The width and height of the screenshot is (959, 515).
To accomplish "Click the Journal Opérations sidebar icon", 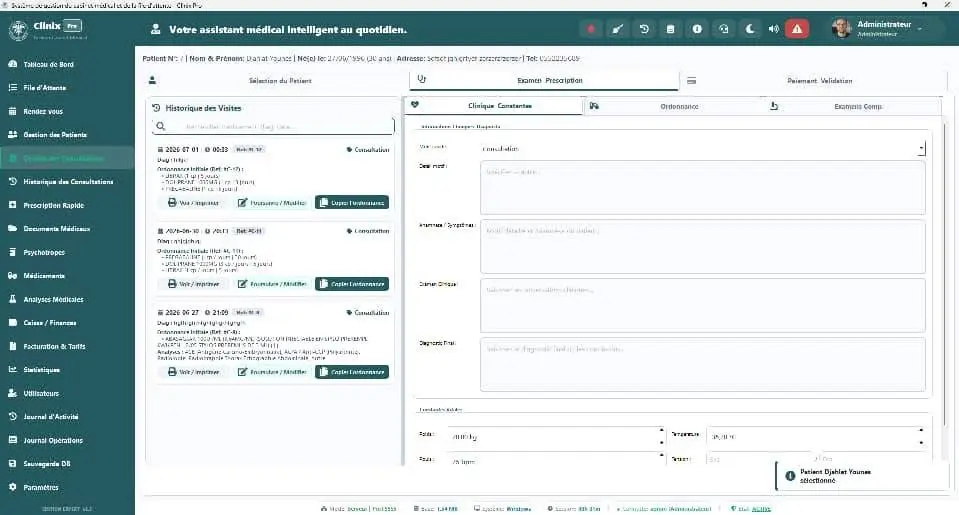I will pos(12,440).
